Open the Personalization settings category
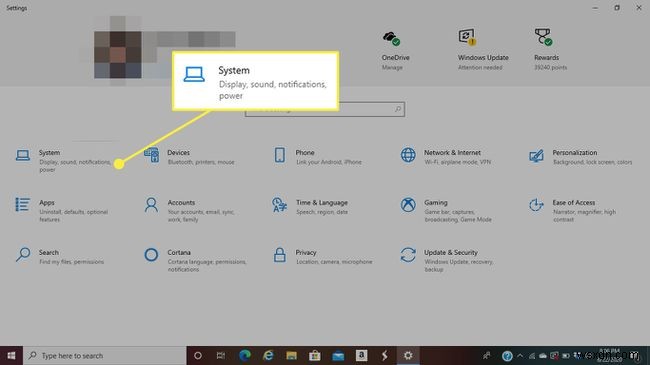This screenshot has height=365, width=650. [580, 157]
